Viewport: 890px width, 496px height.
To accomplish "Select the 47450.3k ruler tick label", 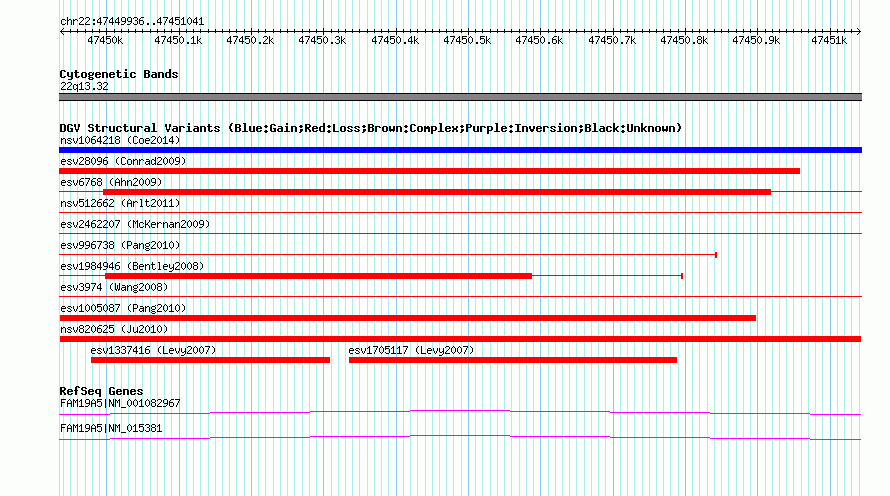I will [x=322, y=40].
